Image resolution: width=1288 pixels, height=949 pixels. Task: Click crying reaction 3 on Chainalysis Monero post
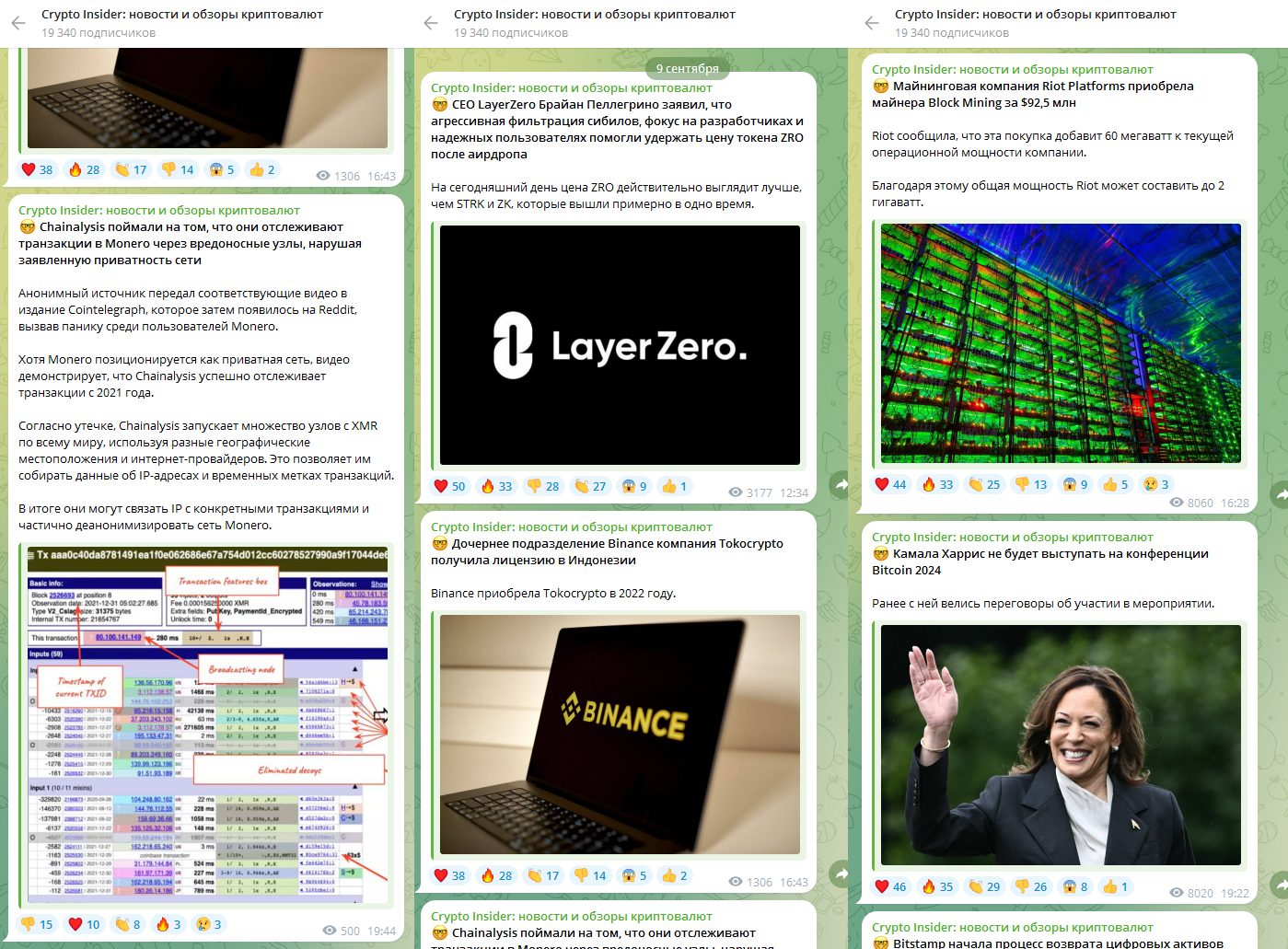pyautogui.click(x=210, y=924)
